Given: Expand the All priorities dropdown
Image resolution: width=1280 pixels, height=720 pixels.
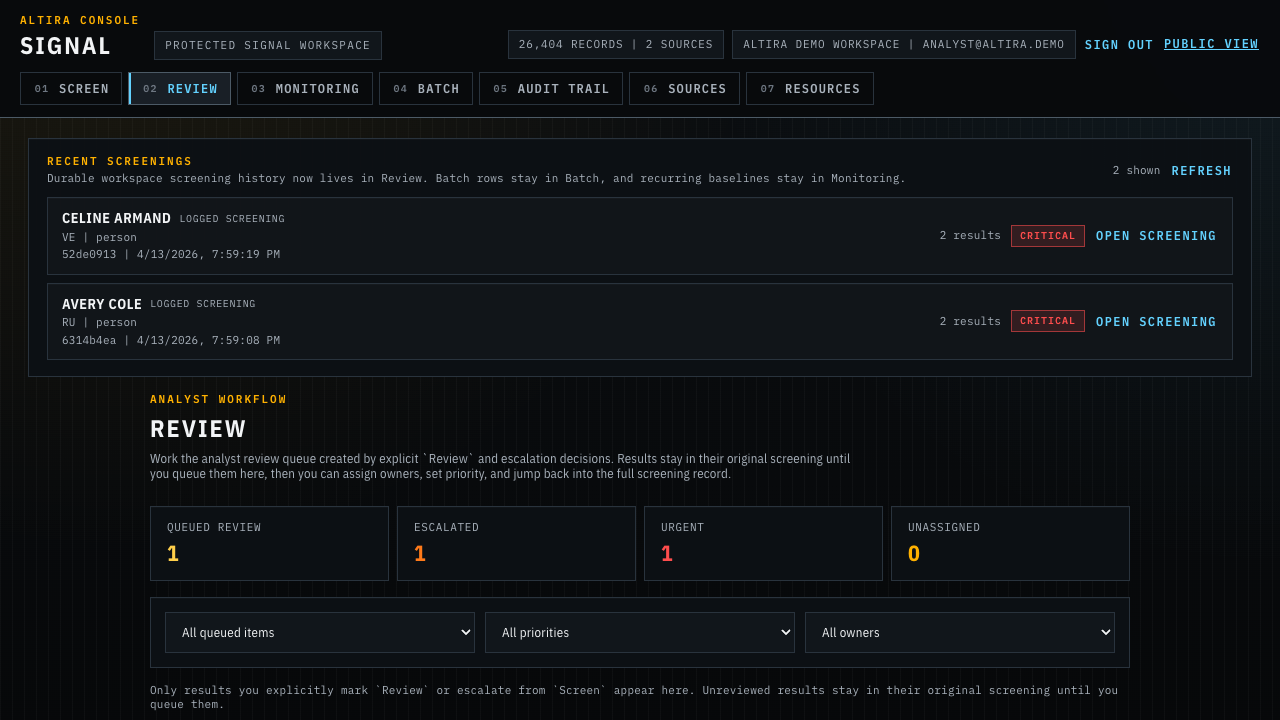Looking at the screenshot, I should [639, 632].
